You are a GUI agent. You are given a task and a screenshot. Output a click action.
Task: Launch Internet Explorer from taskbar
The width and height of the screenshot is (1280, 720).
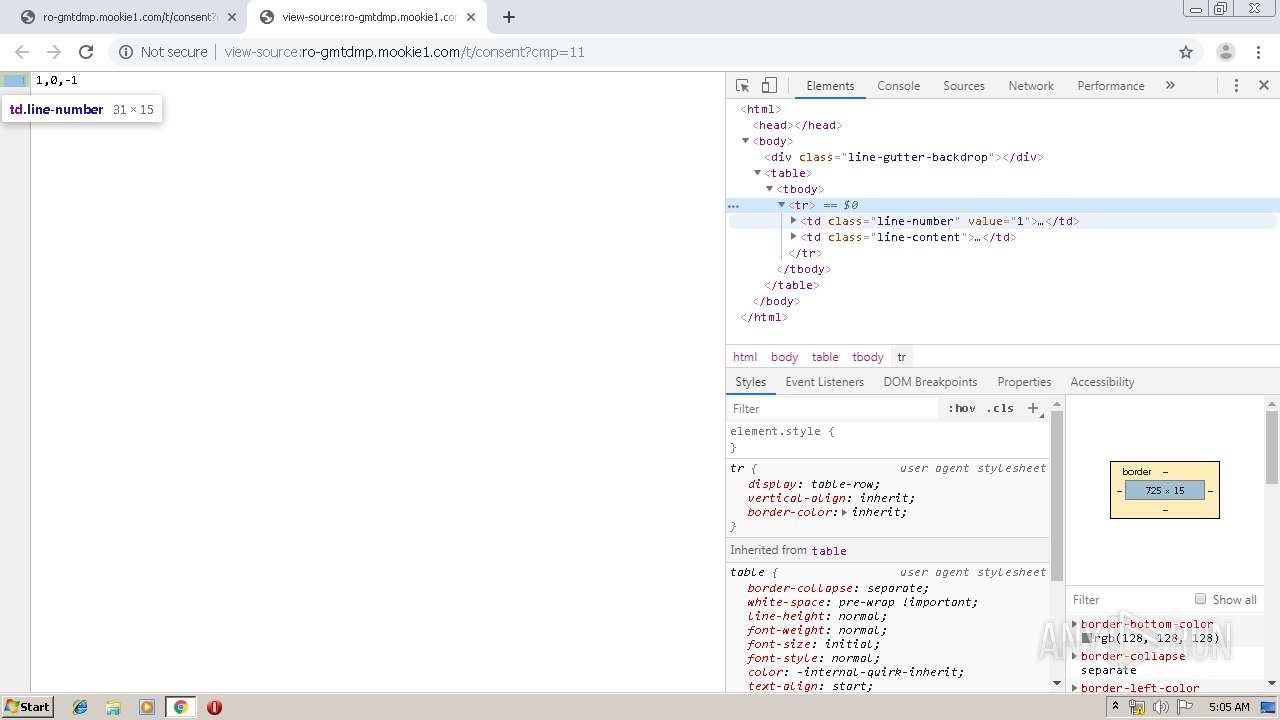point(80,707)
